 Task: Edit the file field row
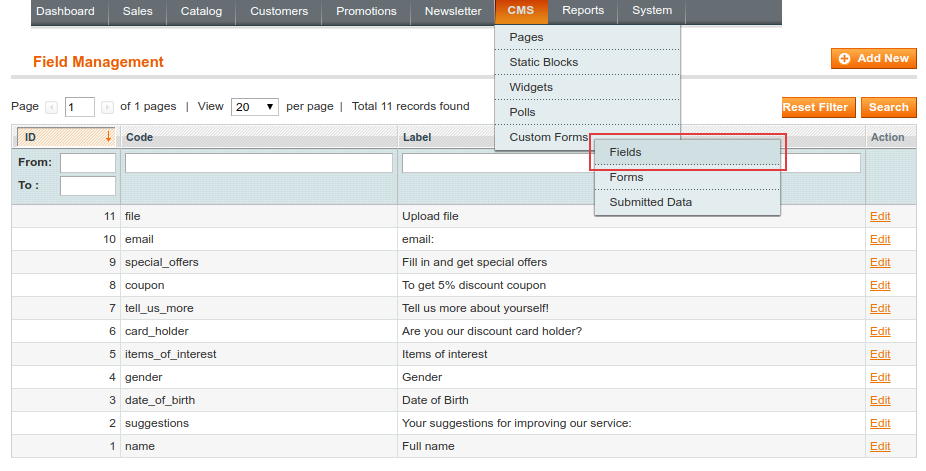click(x=880, y=216)
